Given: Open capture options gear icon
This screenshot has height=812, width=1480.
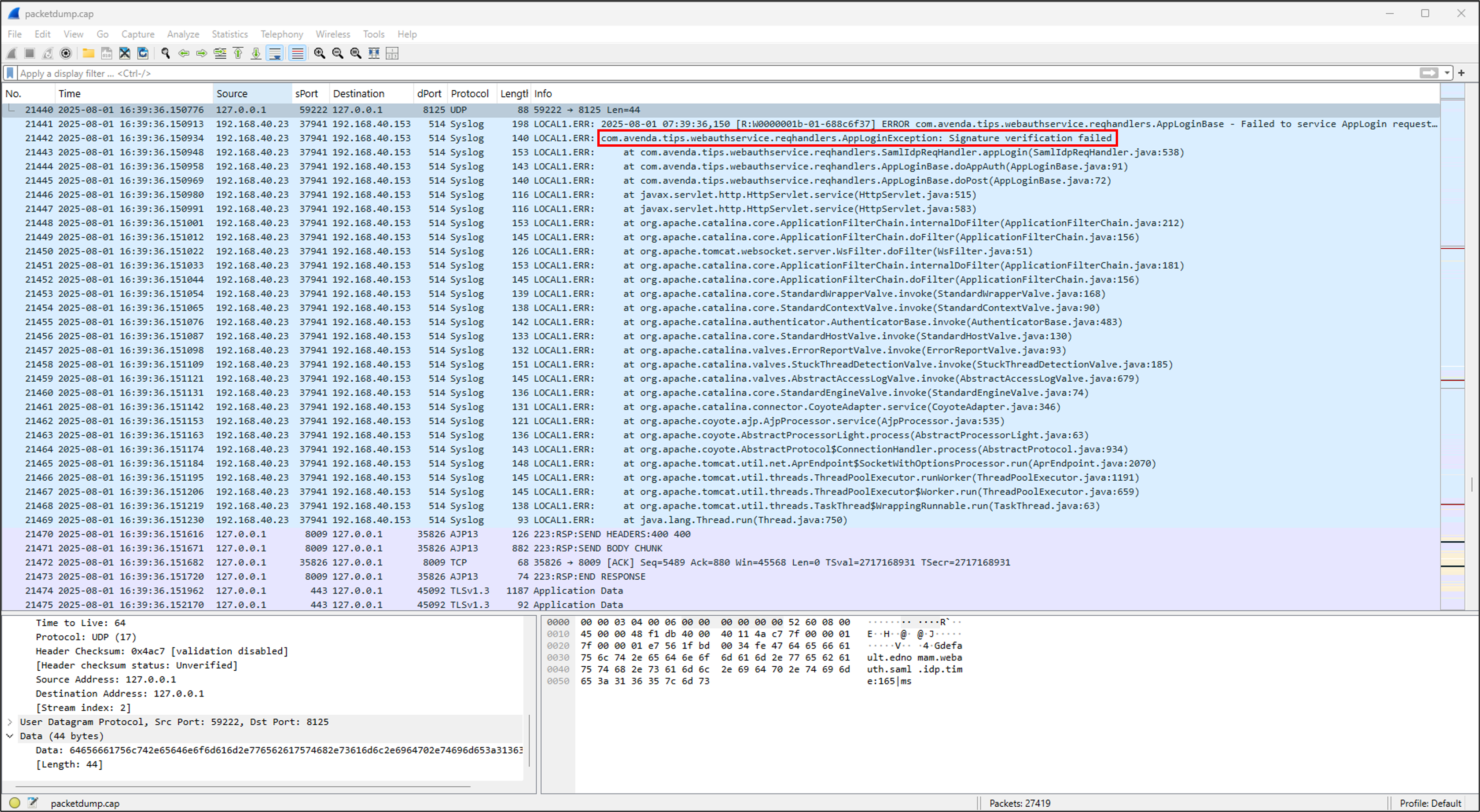Looking at the screenshot, I should (66, 53).
